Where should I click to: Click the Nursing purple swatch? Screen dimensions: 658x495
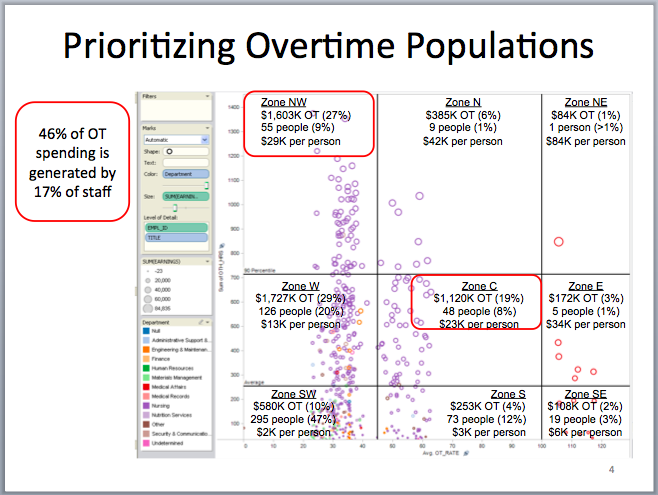[x=146, y=406]
